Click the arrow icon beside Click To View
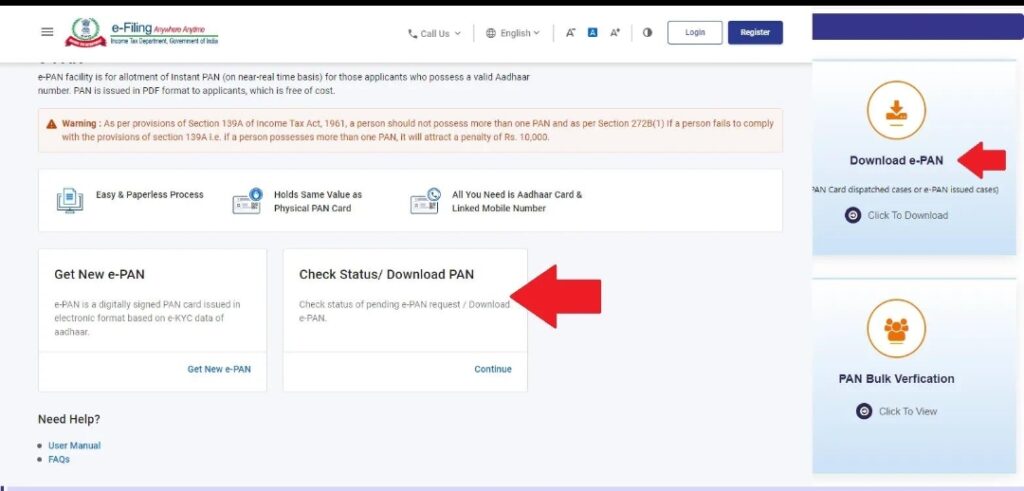Image resolution: width=1024 pixels, height=491 pixels. [864, 411]
